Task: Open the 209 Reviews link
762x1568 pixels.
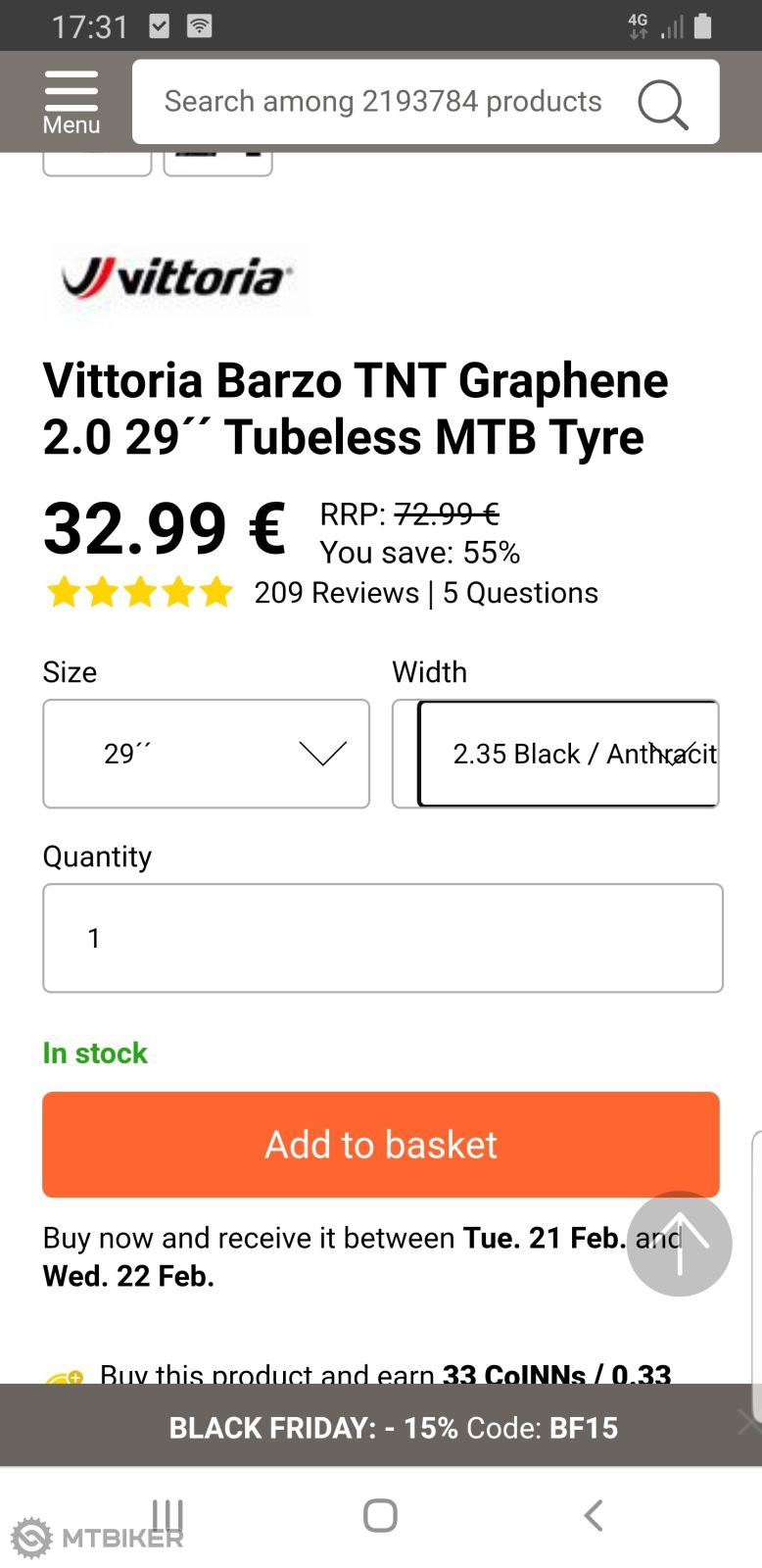Action: click(336, 593)
